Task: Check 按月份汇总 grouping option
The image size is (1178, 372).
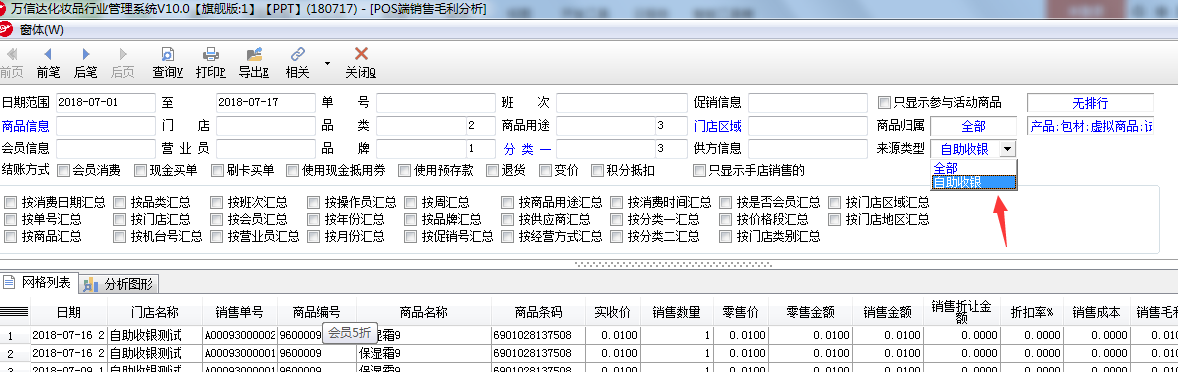Action: click(x=313, y=237)
